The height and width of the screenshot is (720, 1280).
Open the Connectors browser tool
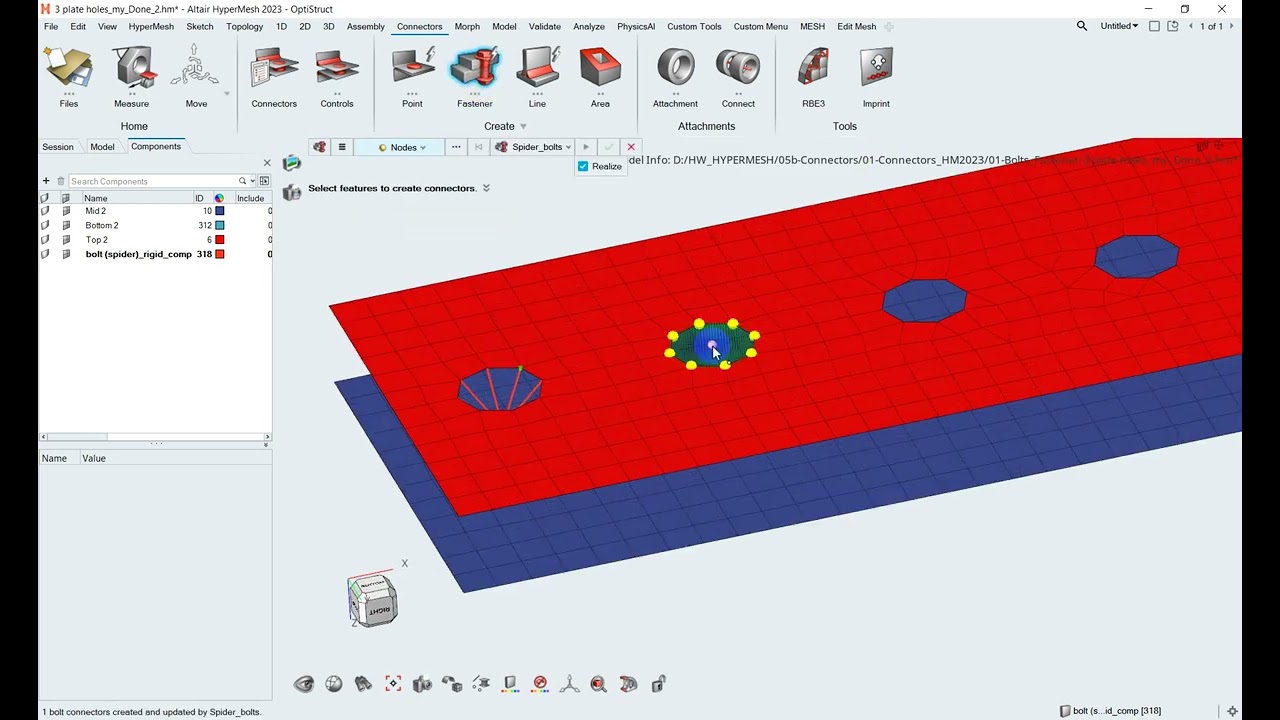click(274, 76)
